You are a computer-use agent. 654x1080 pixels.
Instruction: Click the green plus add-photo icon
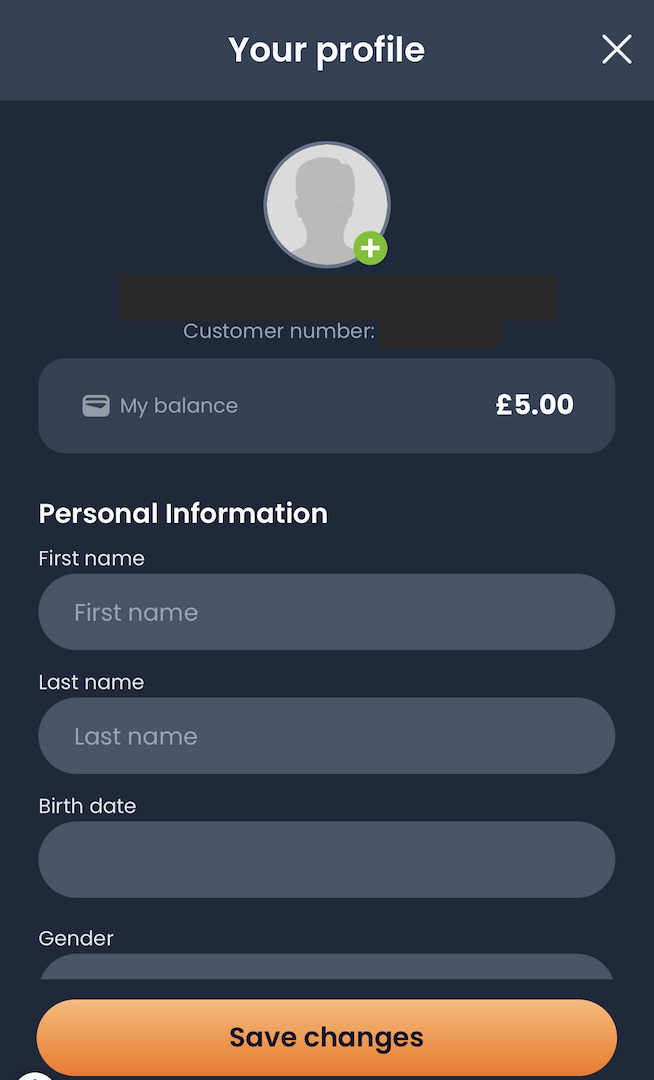[x=370, y=248]
